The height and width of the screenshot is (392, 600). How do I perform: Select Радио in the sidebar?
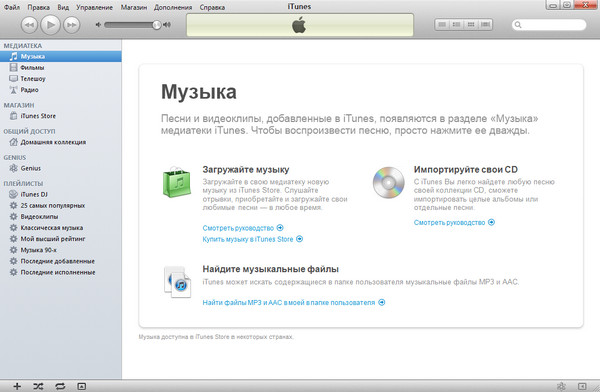coord(61,90)
